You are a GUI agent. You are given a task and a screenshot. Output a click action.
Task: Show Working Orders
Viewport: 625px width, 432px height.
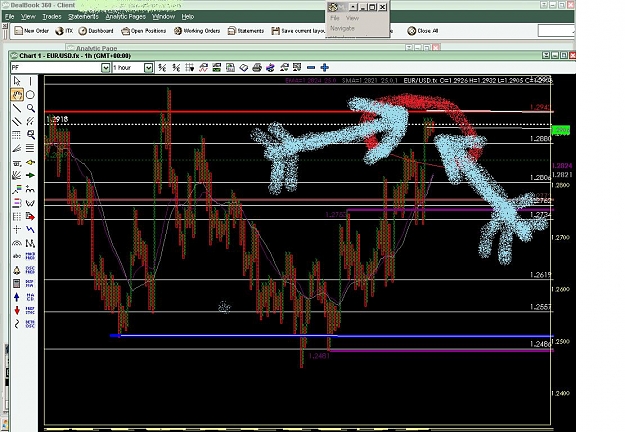click(197, 31)
